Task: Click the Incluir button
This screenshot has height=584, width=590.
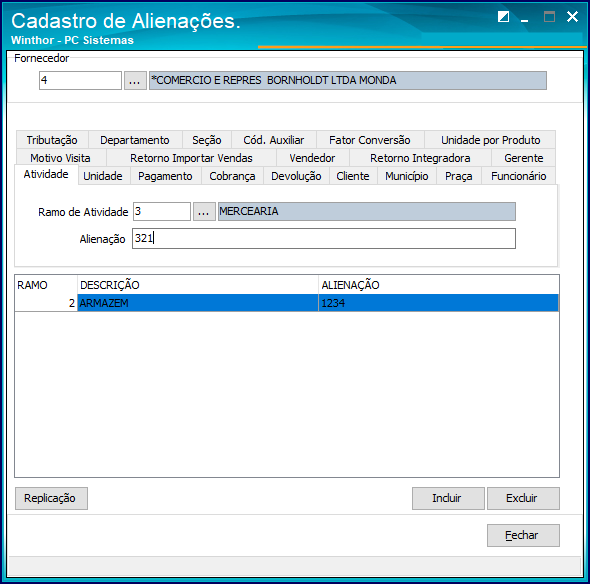Action: [448, 498]
